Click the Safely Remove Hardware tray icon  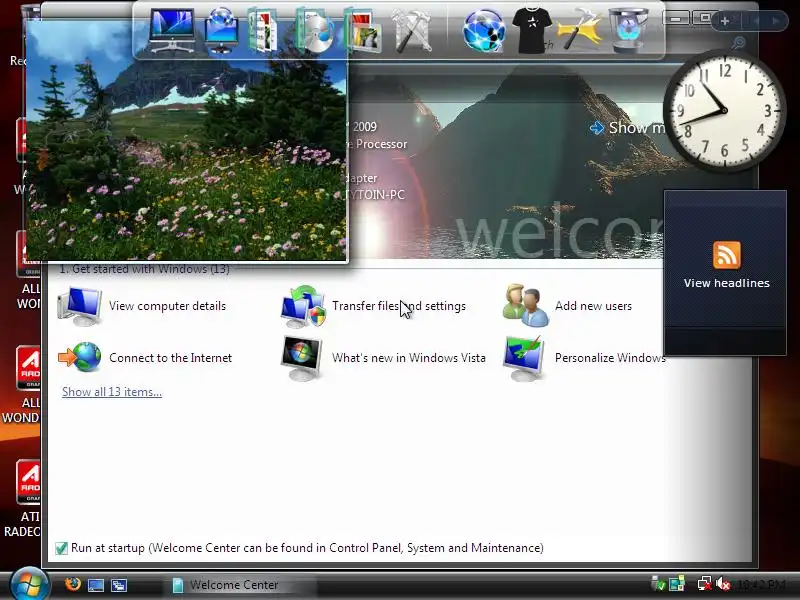(658, 583)
